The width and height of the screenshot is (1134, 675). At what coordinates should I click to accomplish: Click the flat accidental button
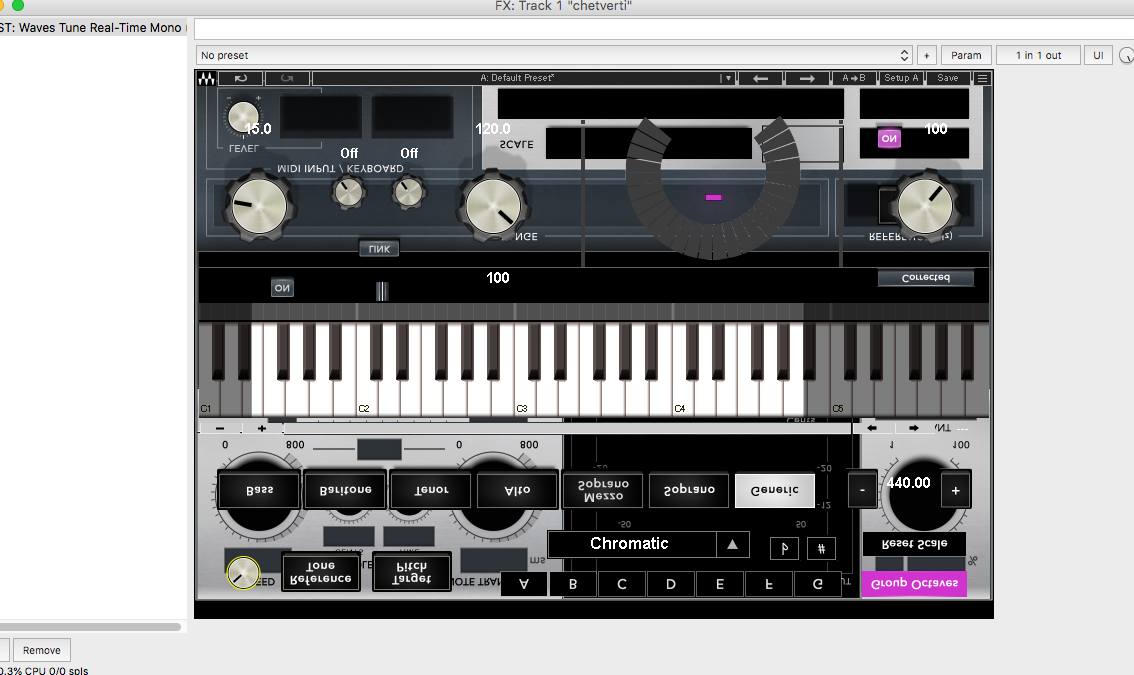pos(784,548)
